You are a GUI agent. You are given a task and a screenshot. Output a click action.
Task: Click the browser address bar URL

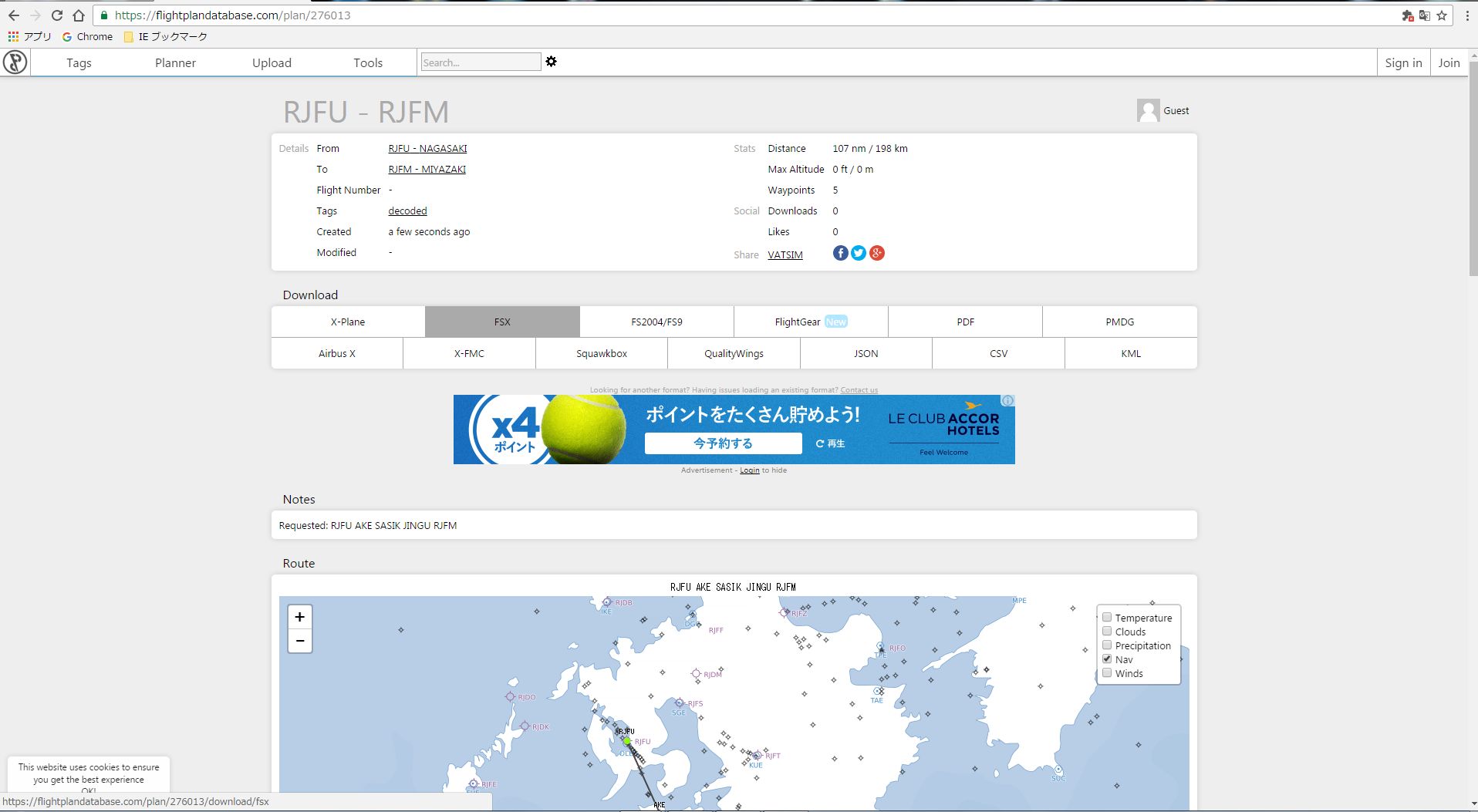pyautogui.click(x=232, y=15)
